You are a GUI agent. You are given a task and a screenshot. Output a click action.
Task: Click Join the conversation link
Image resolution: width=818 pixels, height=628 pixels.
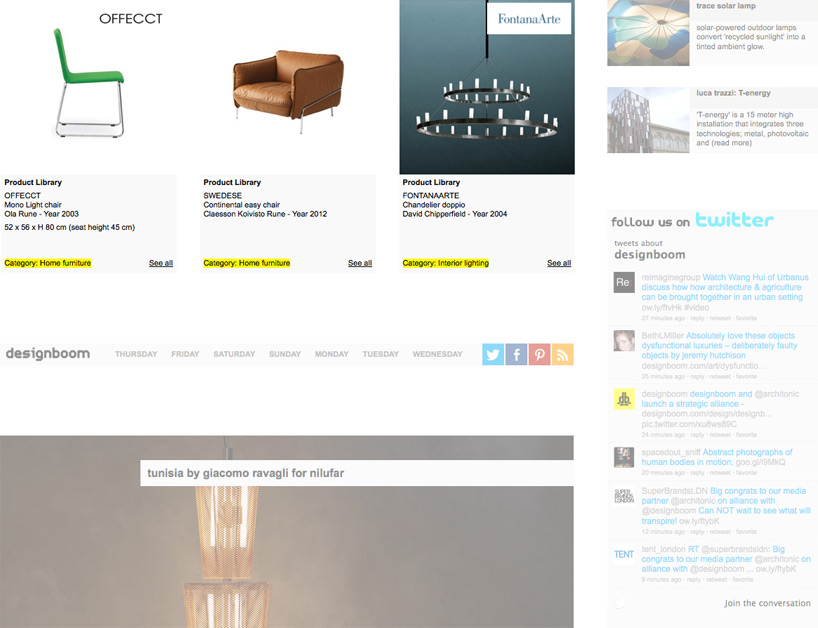click(767, 603)
